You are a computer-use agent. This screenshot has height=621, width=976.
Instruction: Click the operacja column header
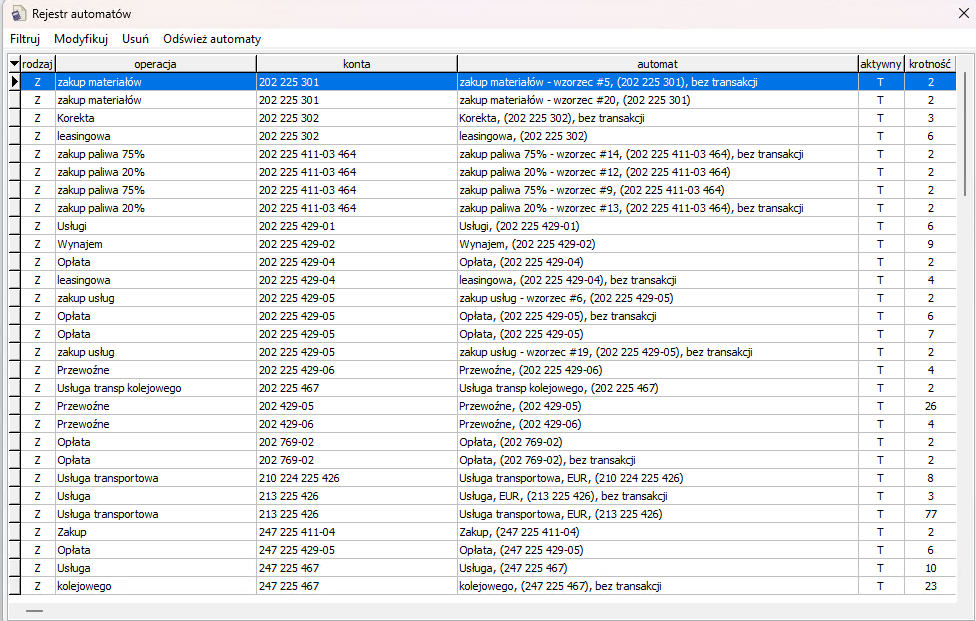(155, 64)
